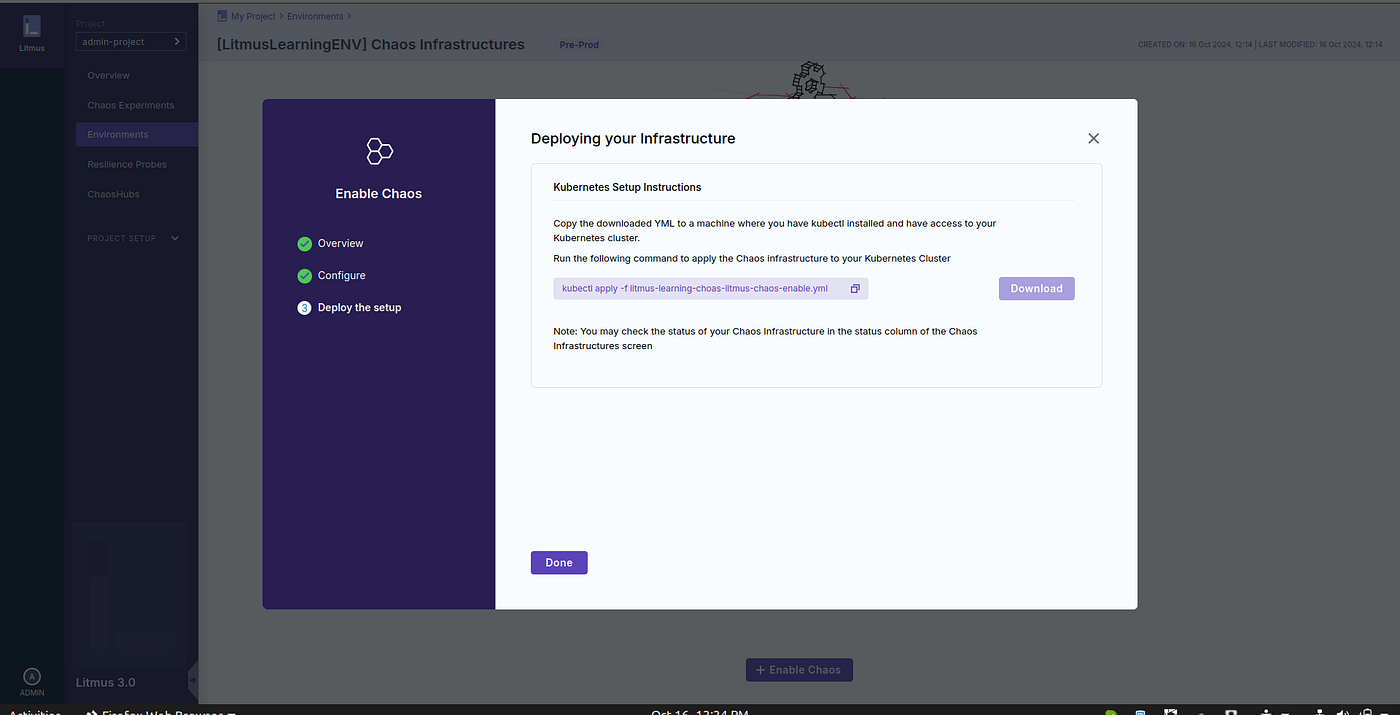Open Chaos Experiments in the sidebar
The image size is (1400, 715).
coord(131,105)
